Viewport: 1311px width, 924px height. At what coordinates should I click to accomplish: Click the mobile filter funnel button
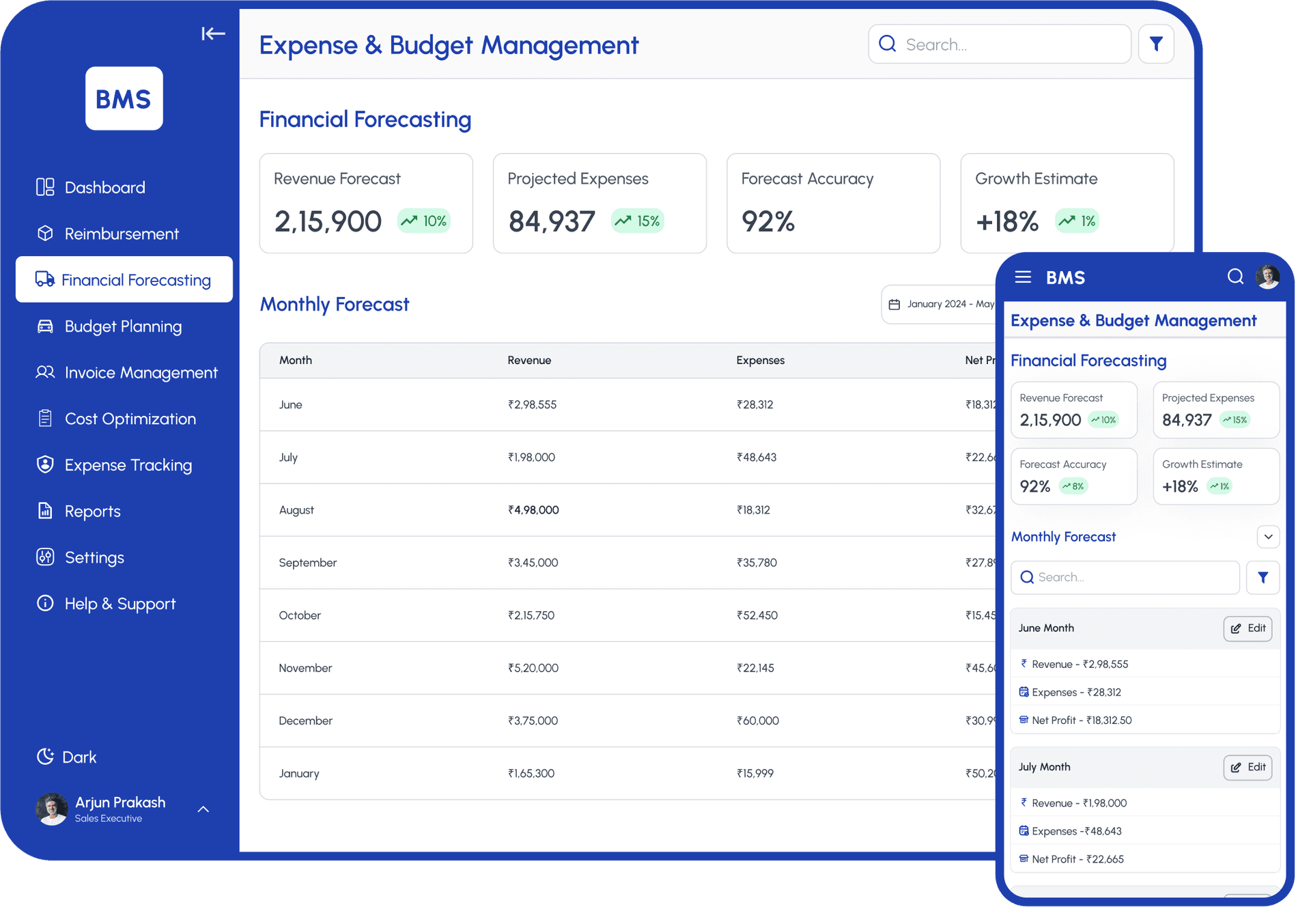point(1263,578)
